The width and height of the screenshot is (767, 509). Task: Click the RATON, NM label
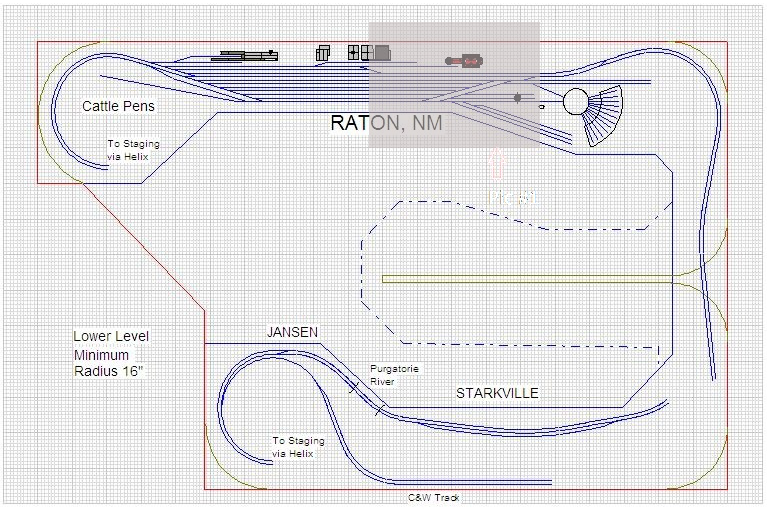tap(386, 123)
